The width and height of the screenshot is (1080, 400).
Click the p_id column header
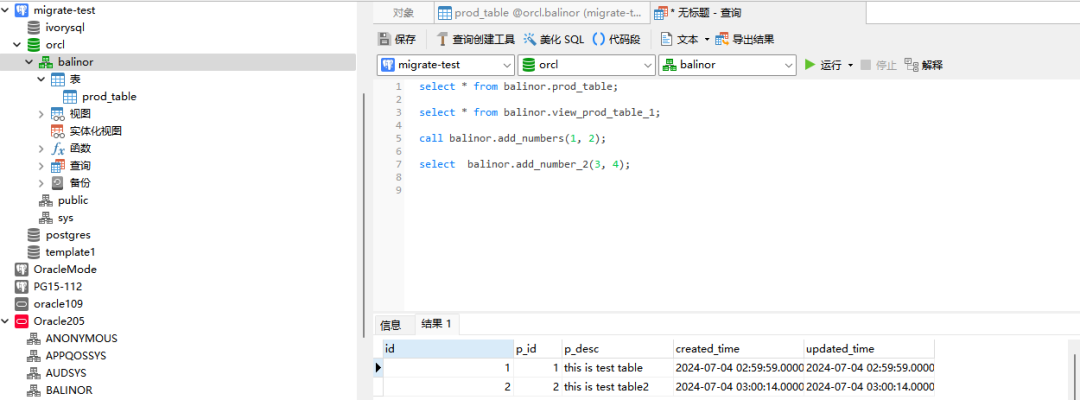538,348
